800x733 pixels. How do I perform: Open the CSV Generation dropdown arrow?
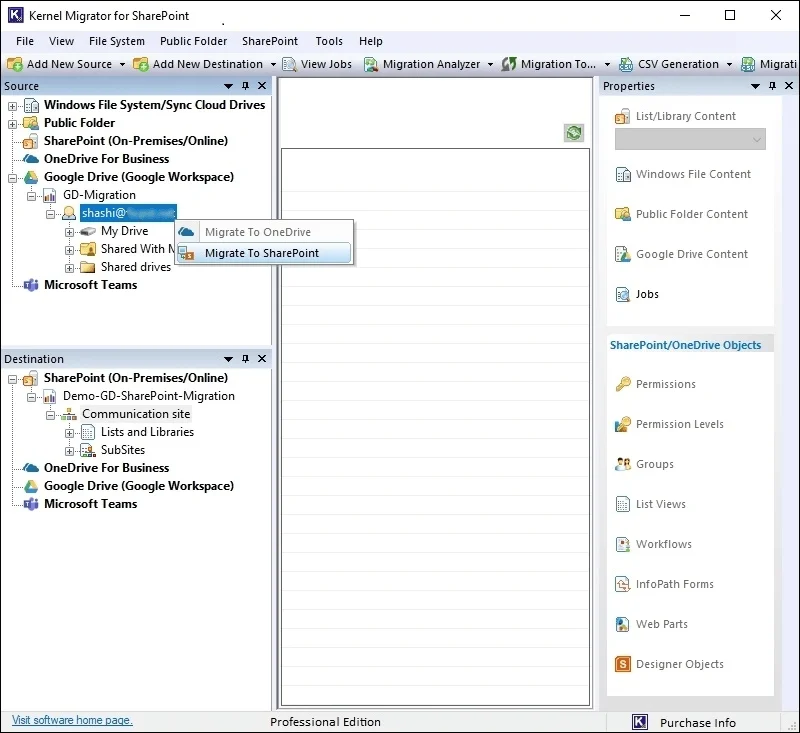[x=730, y=65]
